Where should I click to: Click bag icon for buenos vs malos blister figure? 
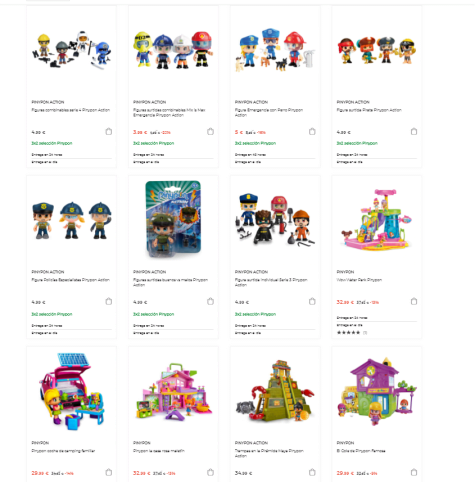pyautogui.click(x=210, y=301)
